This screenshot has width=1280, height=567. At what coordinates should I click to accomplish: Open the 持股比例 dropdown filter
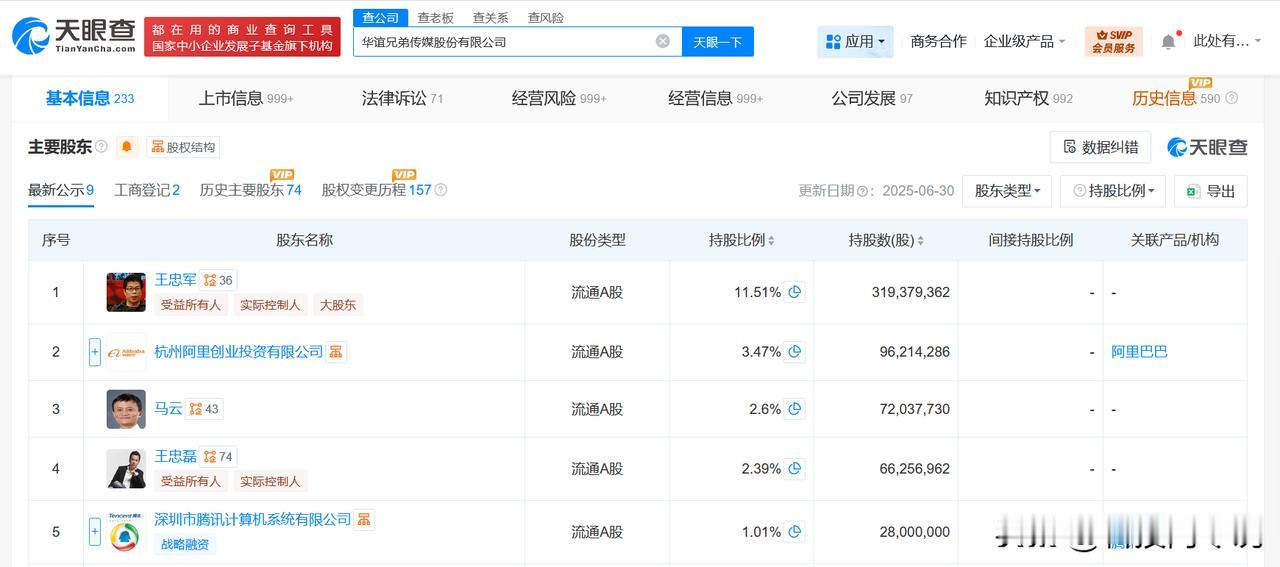coord(1113,190)
